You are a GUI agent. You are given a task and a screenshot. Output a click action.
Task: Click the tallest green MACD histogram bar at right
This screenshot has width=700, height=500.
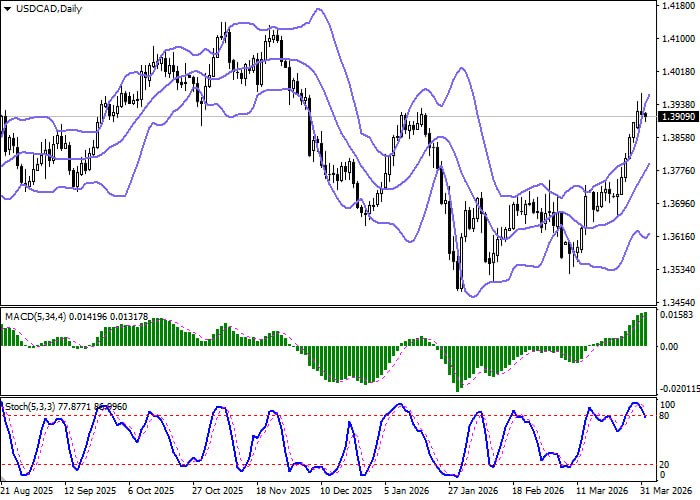(x=645, y=330)
